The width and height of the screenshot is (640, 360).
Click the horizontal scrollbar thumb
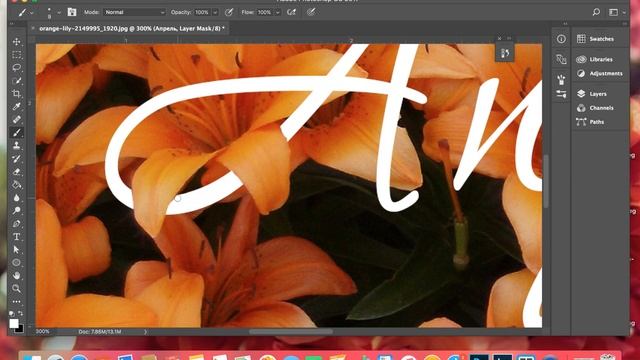[291, 331]
